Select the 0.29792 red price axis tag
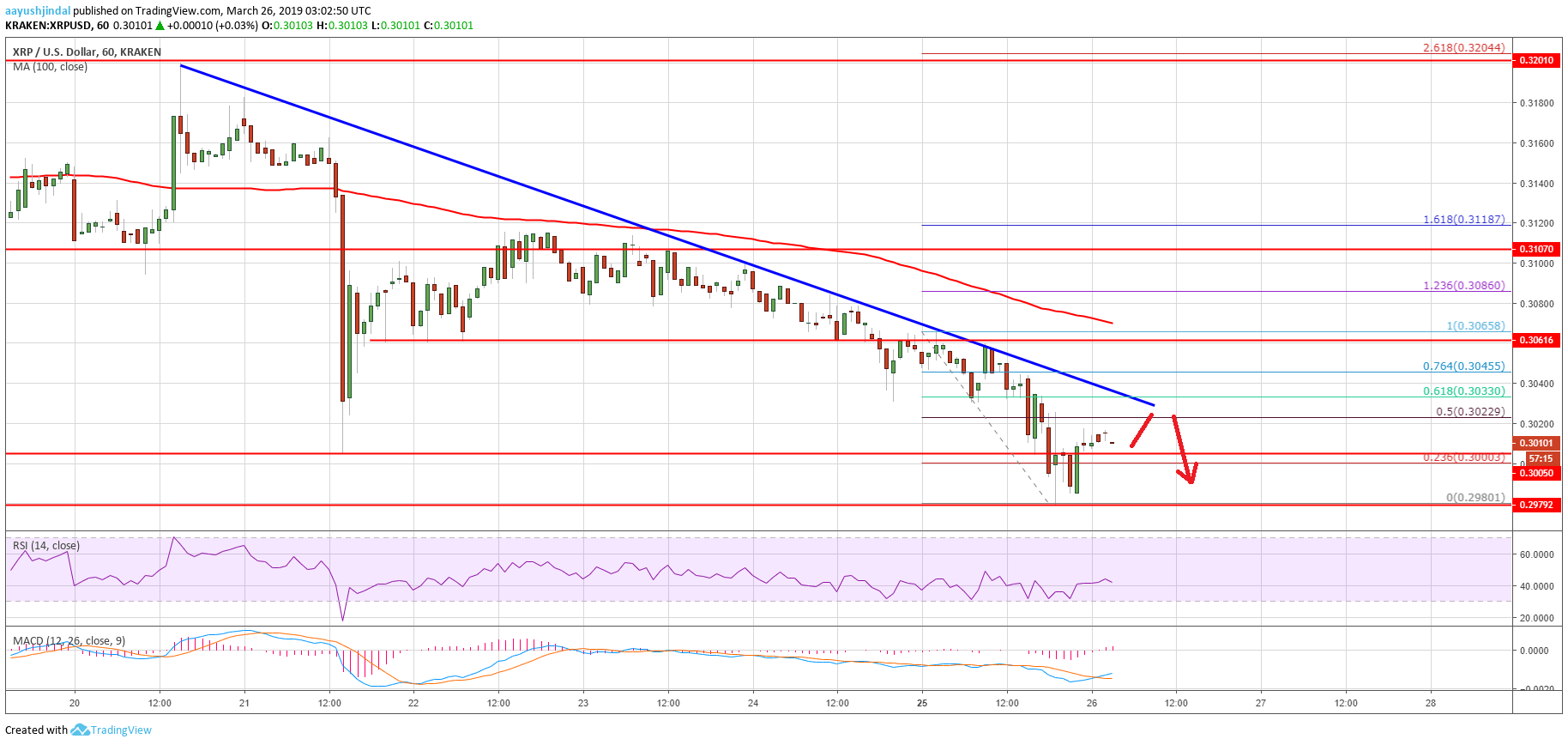1568x745 pixels. click(x=1535, y=505)
